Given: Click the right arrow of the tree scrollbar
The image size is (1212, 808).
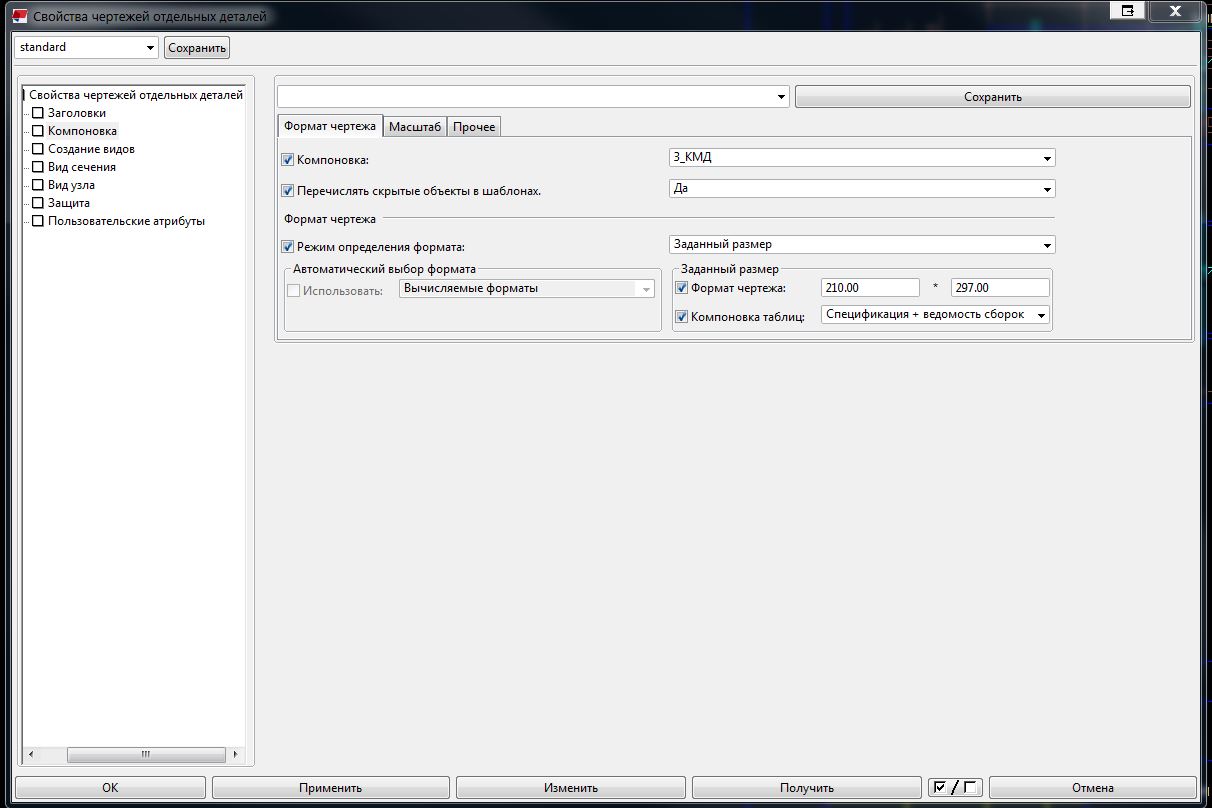Looking at the screenshot, I should pyautogui.click(x=235, y=754).
